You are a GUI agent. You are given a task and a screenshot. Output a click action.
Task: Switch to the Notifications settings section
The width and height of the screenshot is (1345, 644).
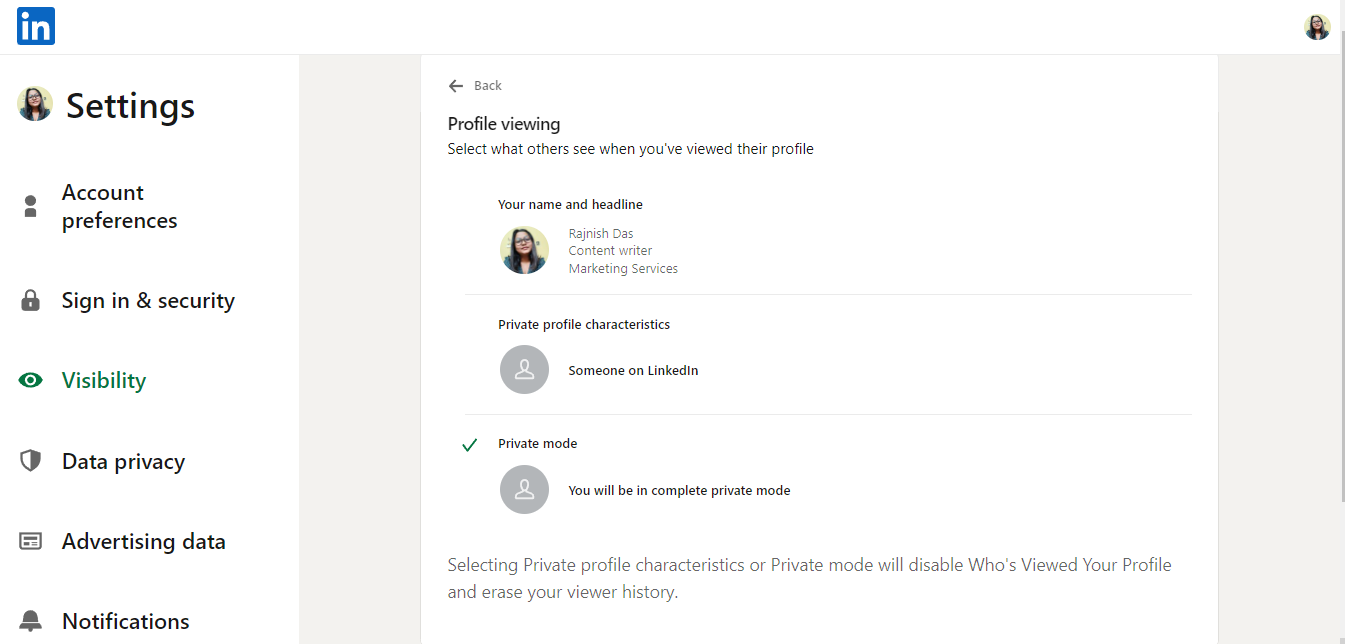tap(125, 620)
